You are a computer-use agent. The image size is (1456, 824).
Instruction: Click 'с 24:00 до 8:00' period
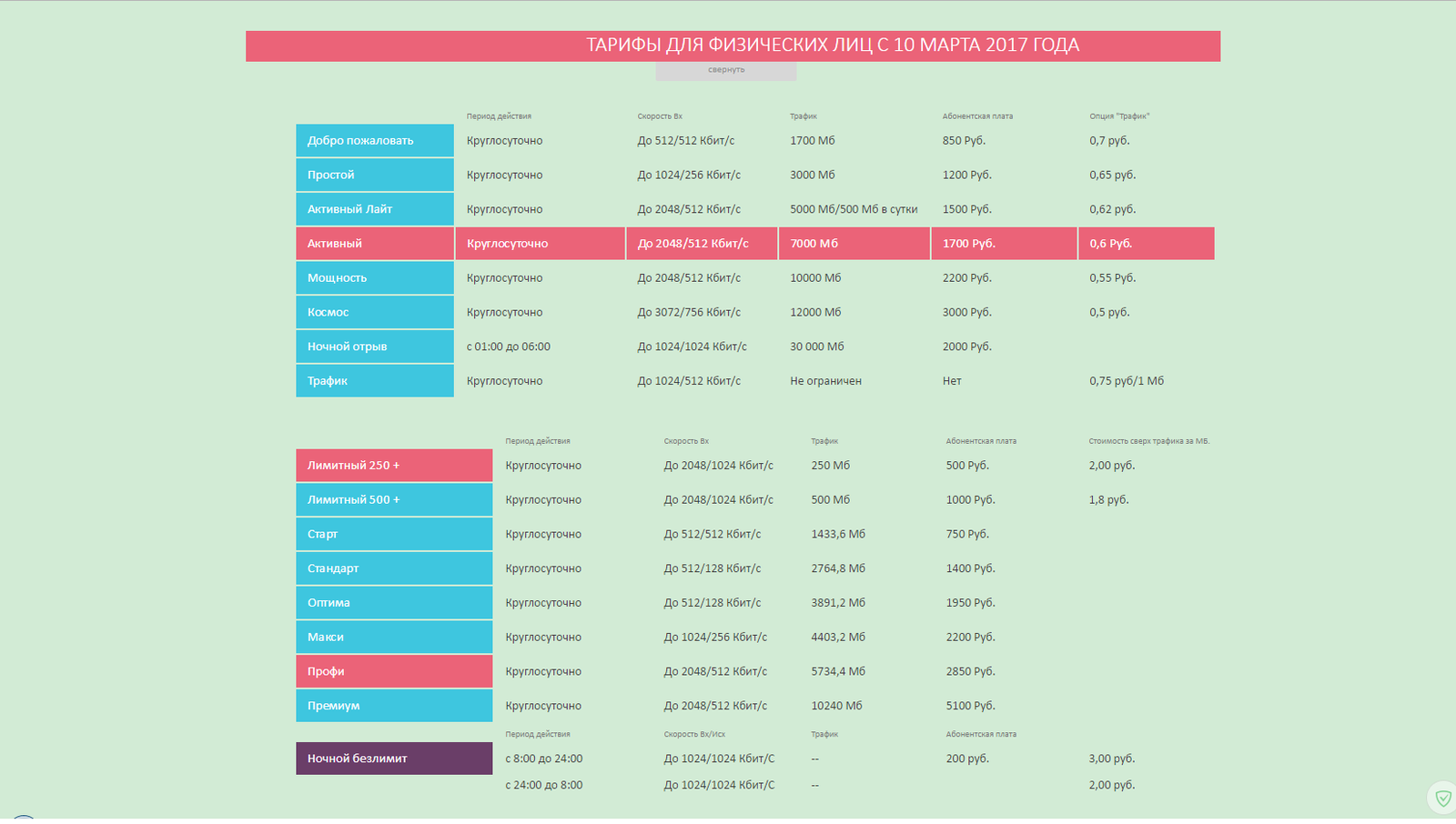tap(544, 785)
